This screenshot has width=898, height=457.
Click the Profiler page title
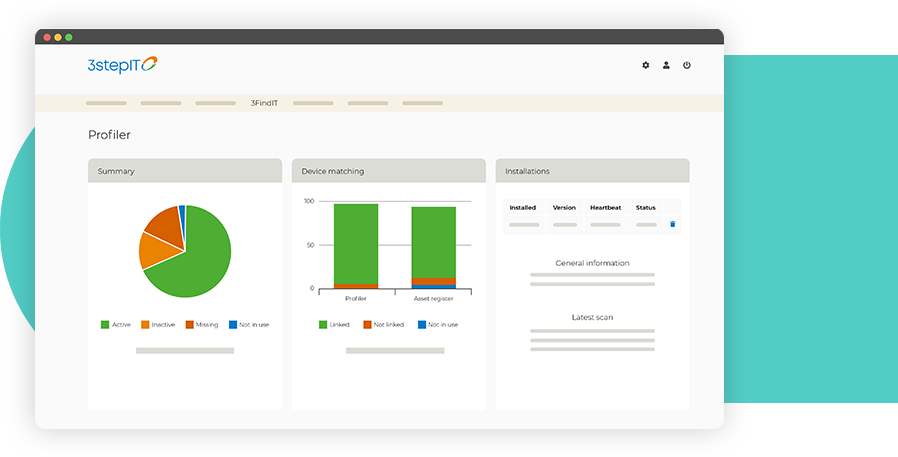pos(109,135)
